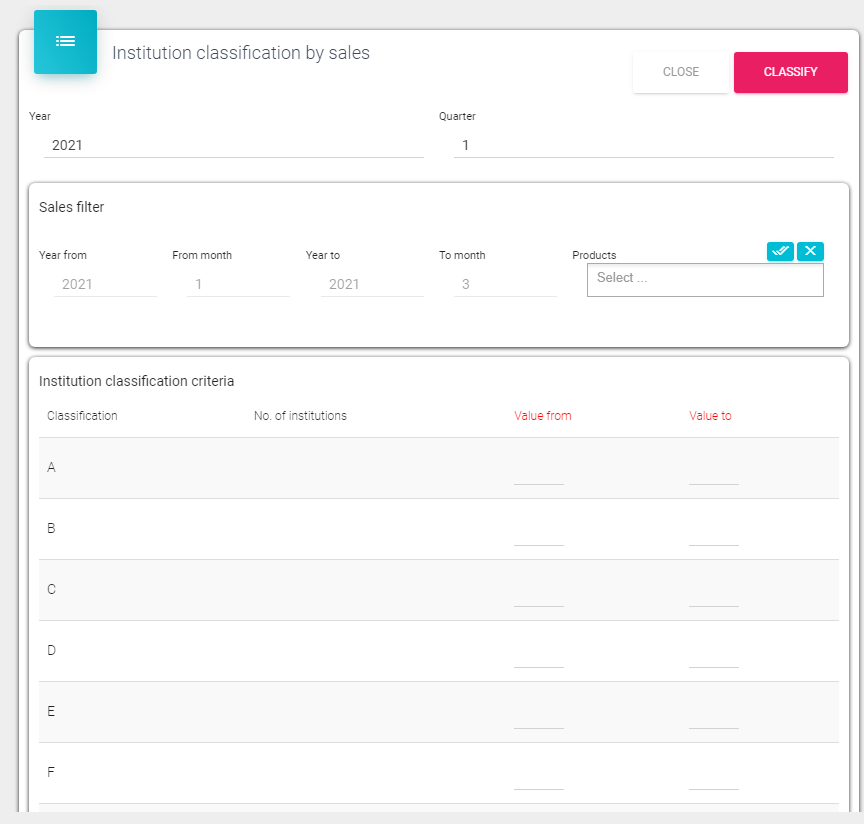864x824 pixels.
Task: Click the Quarter input field
Action: pyautogui.click(x=643, y=145)
